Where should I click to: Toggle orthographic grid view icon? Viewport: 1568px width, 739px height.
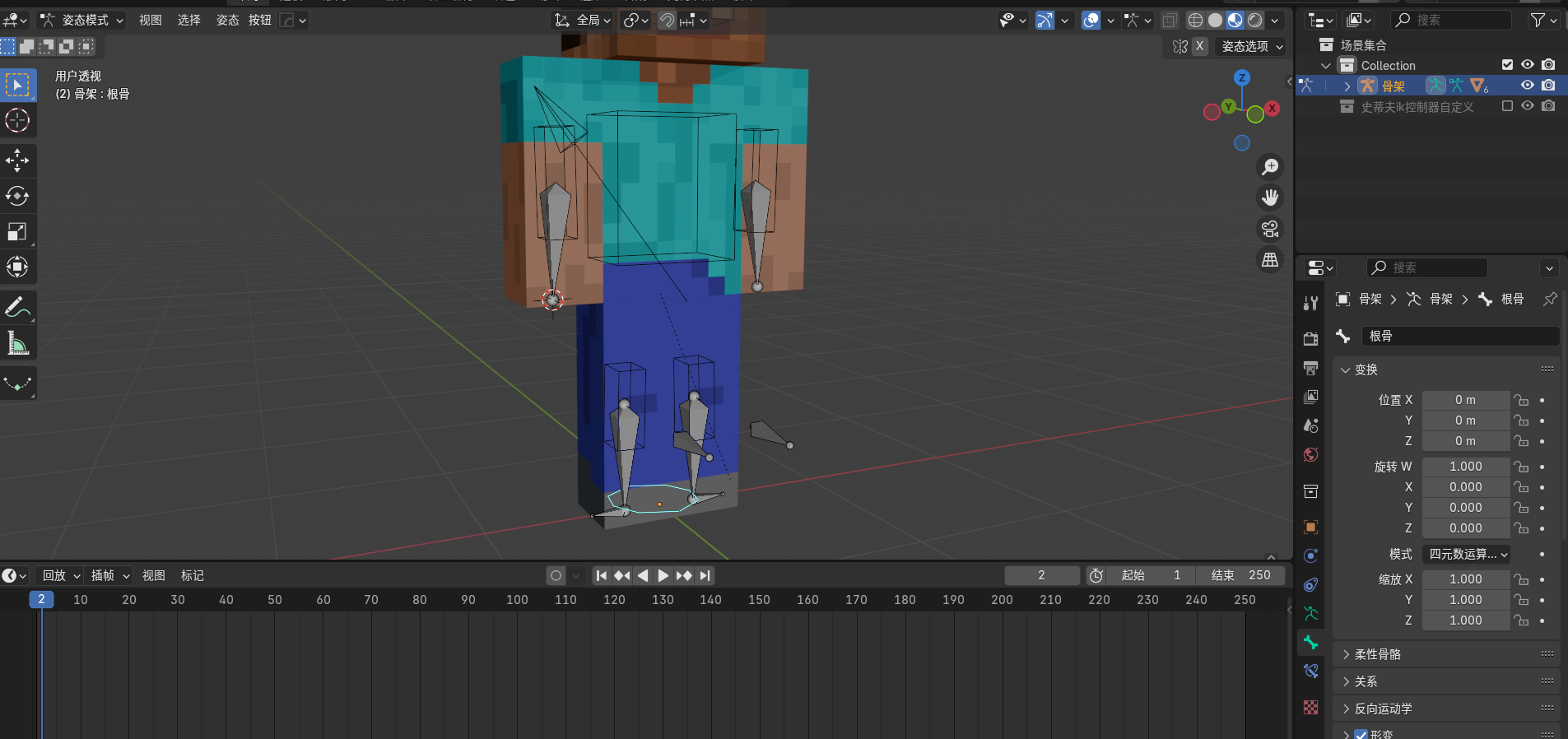click(x=1270, y=260)
